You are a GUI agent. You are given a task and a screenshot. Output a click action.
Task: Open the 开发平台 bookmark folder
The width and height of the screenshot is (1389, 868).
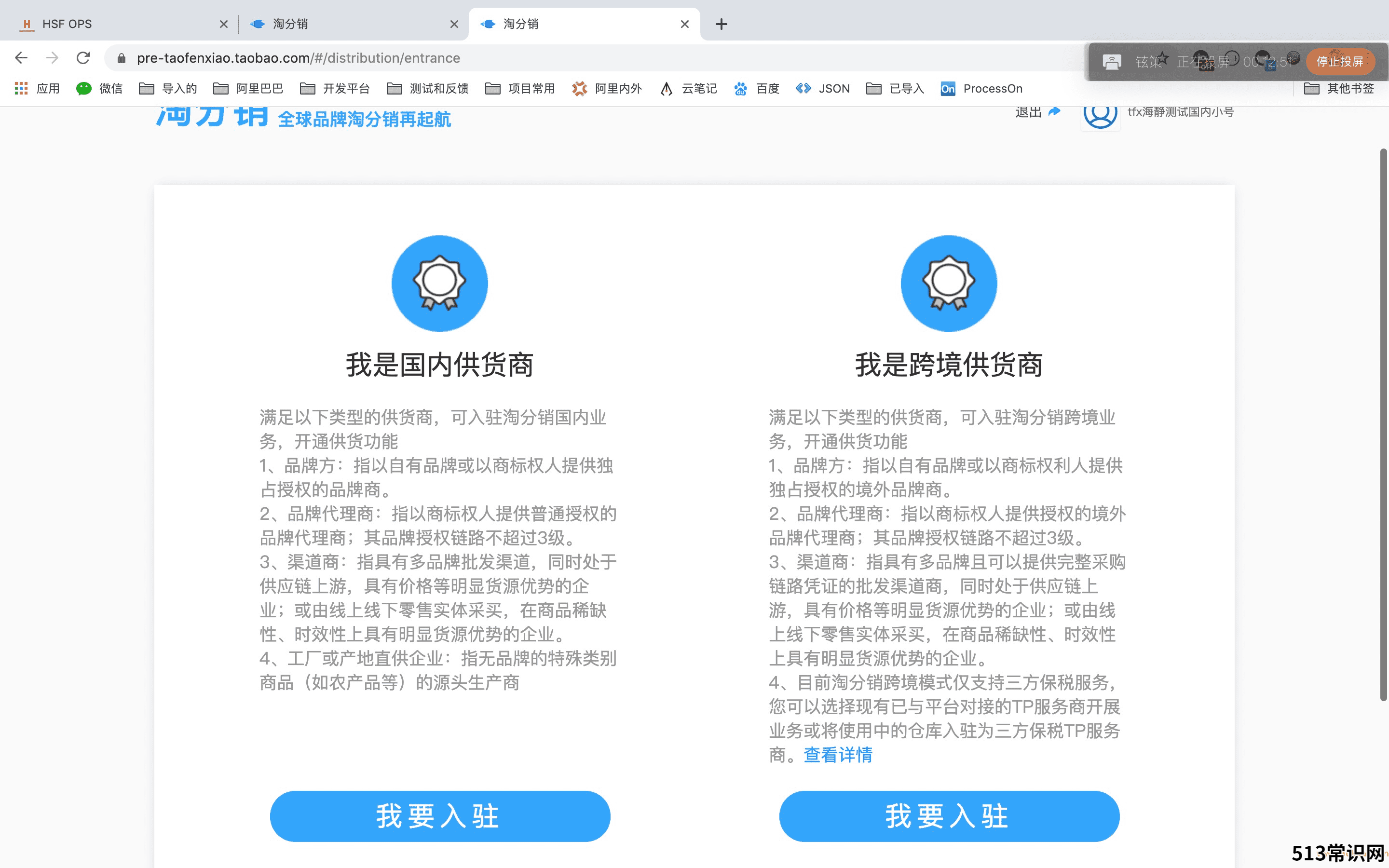335,88
